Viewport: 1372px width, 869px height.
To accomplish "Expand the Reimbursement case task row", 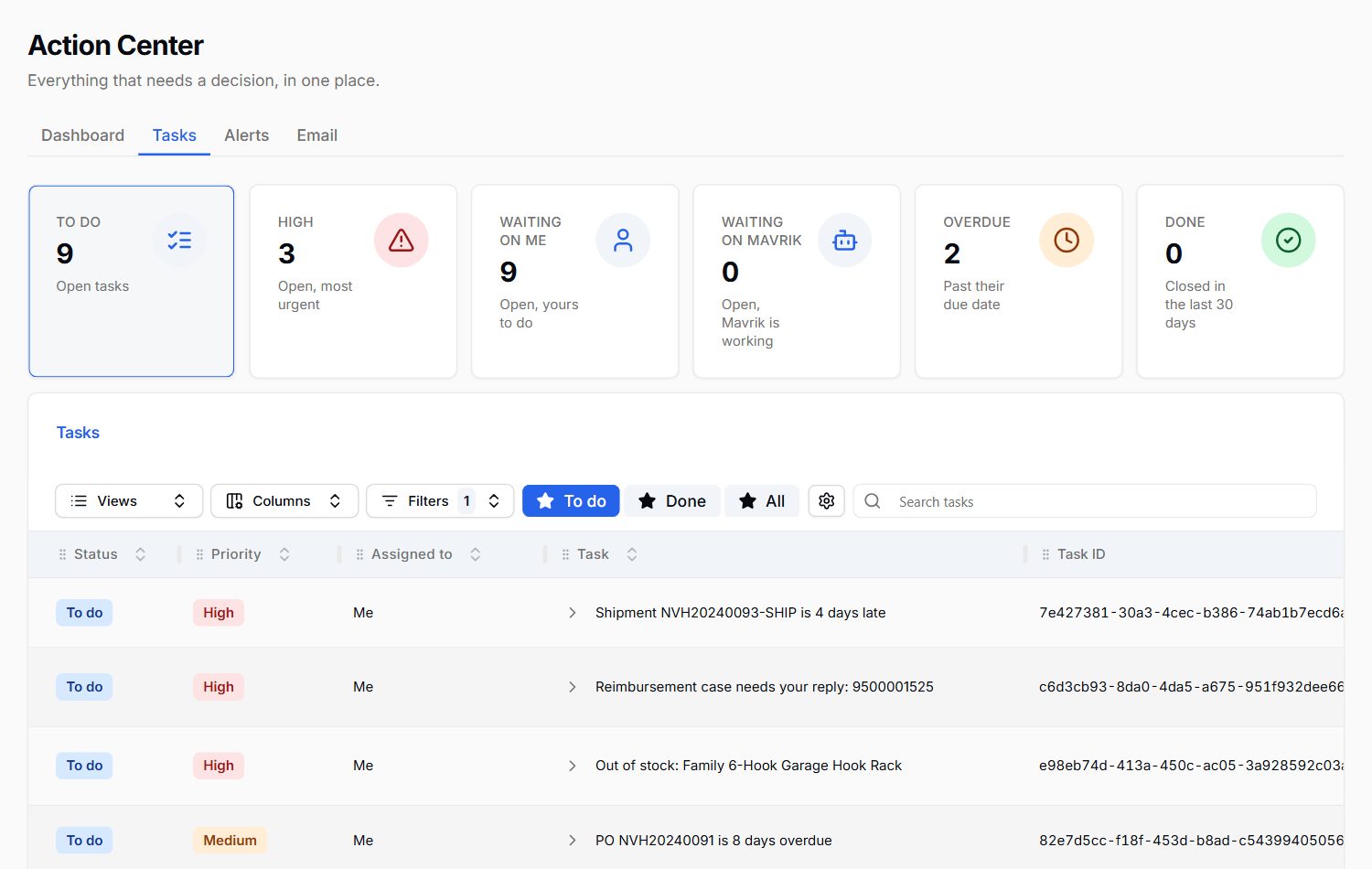I will click(x=572, y=687).
